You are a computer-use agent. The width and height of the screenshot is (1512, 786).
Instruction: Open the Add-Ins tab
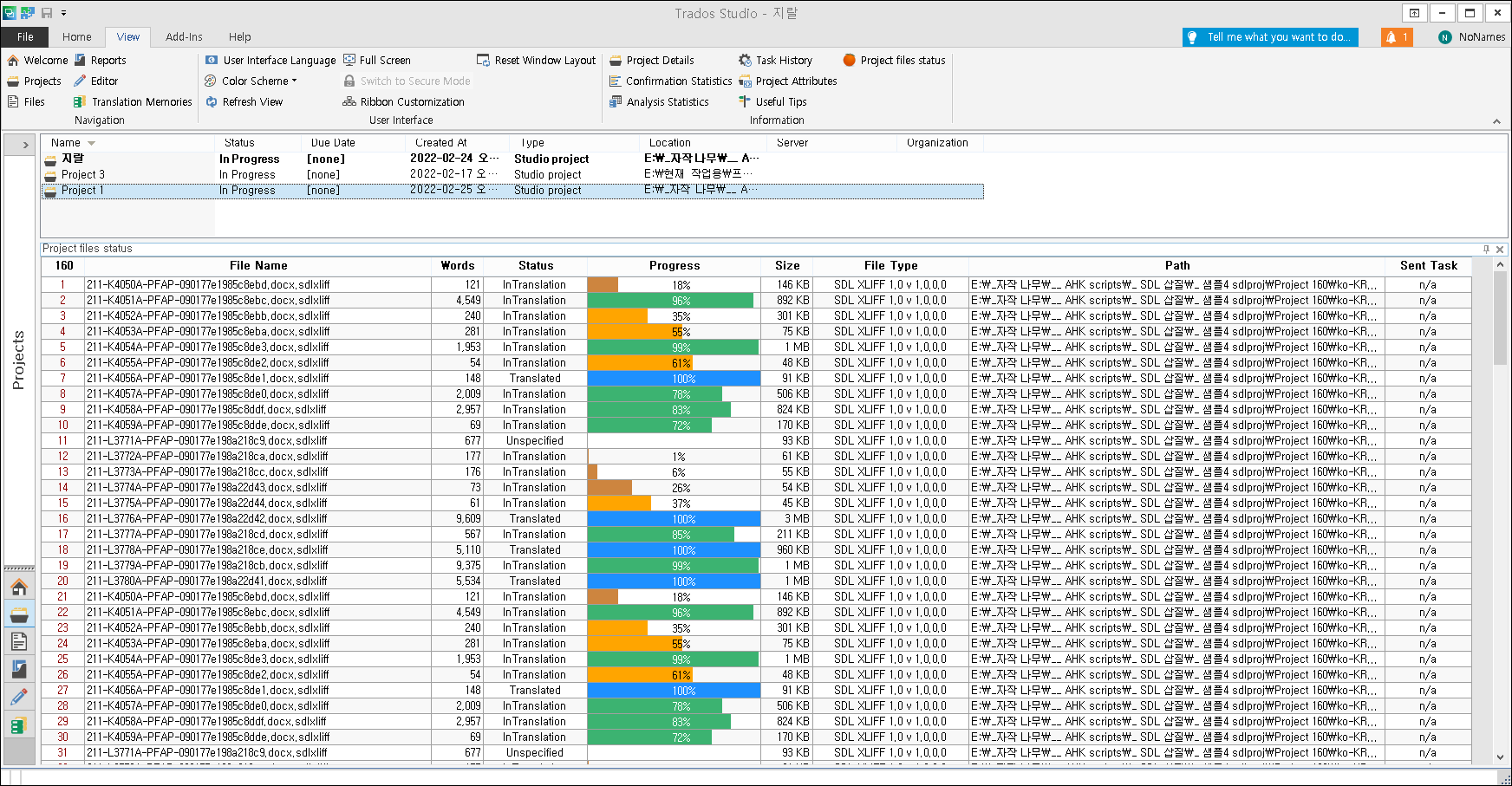tap(184, 36)
